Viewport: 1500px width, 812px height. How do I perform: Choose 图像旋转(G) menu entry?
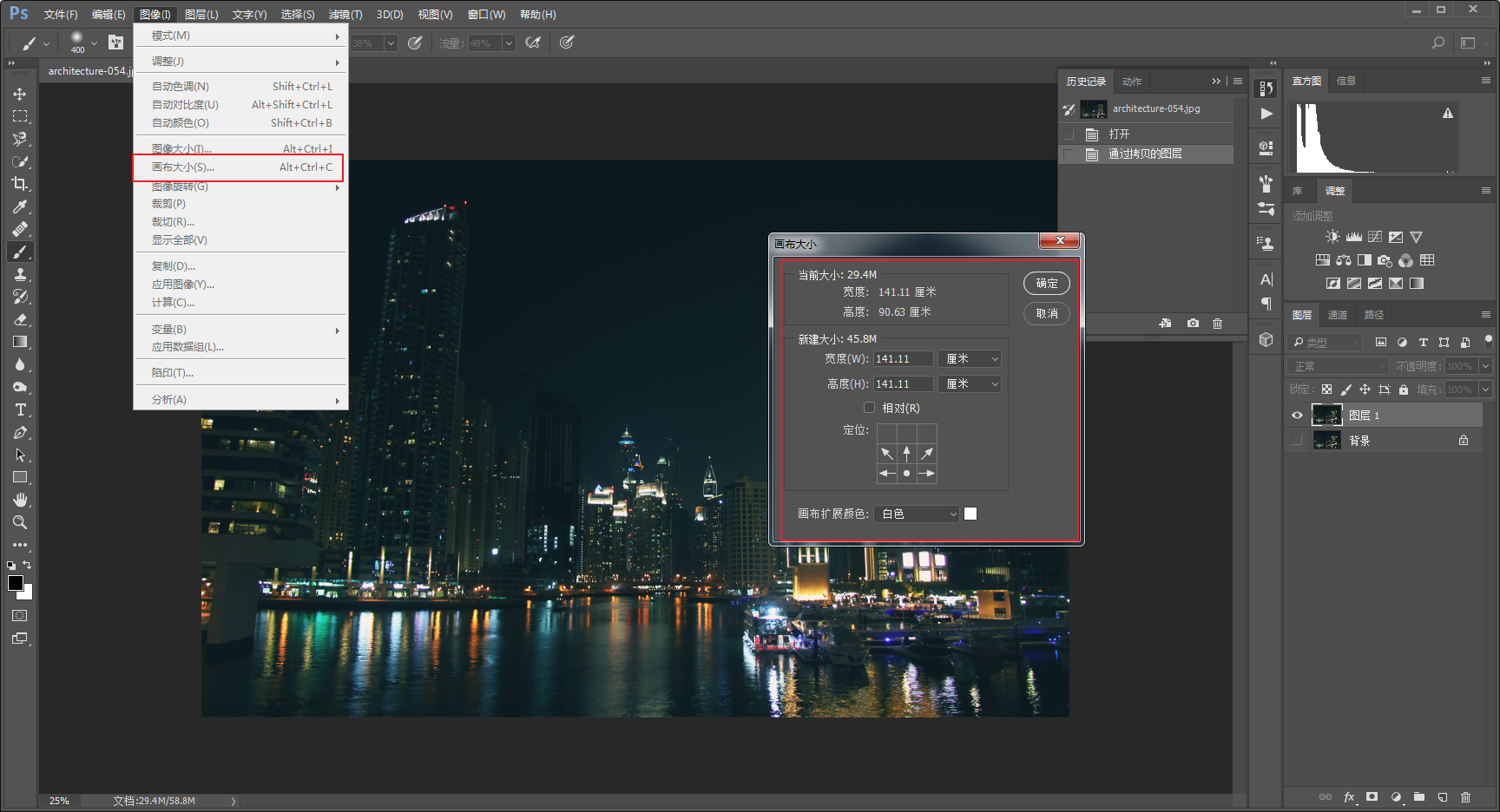pyautogui.click(x=240, y=187)
